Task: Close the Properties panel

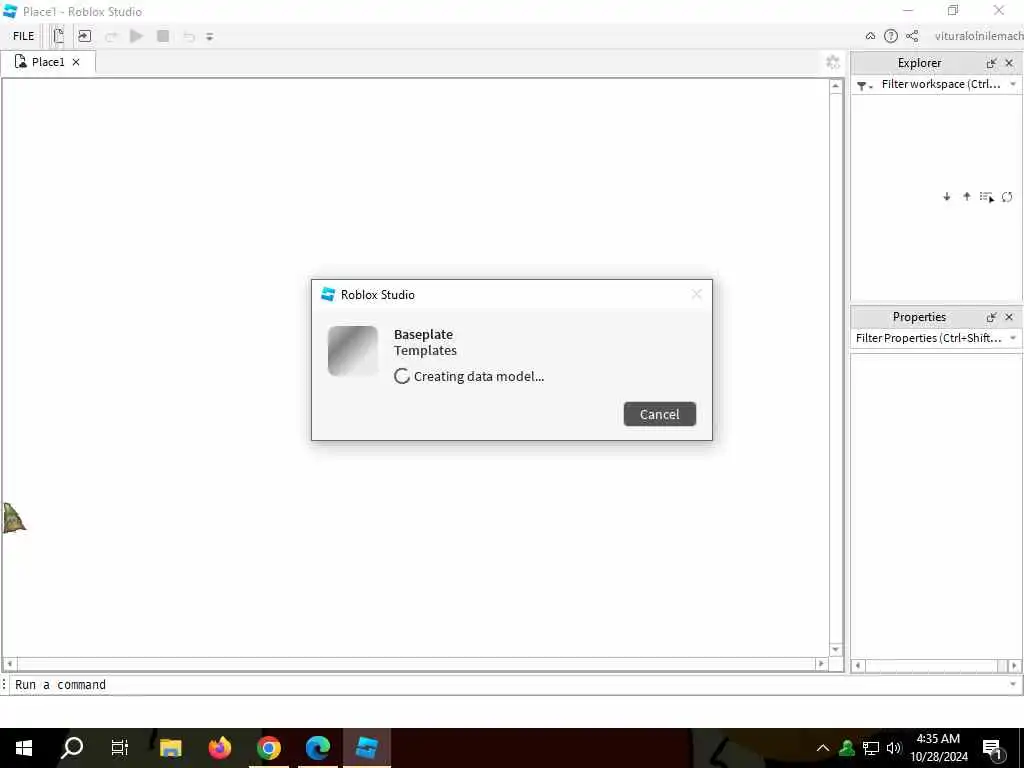Action: pos(1009,317)
